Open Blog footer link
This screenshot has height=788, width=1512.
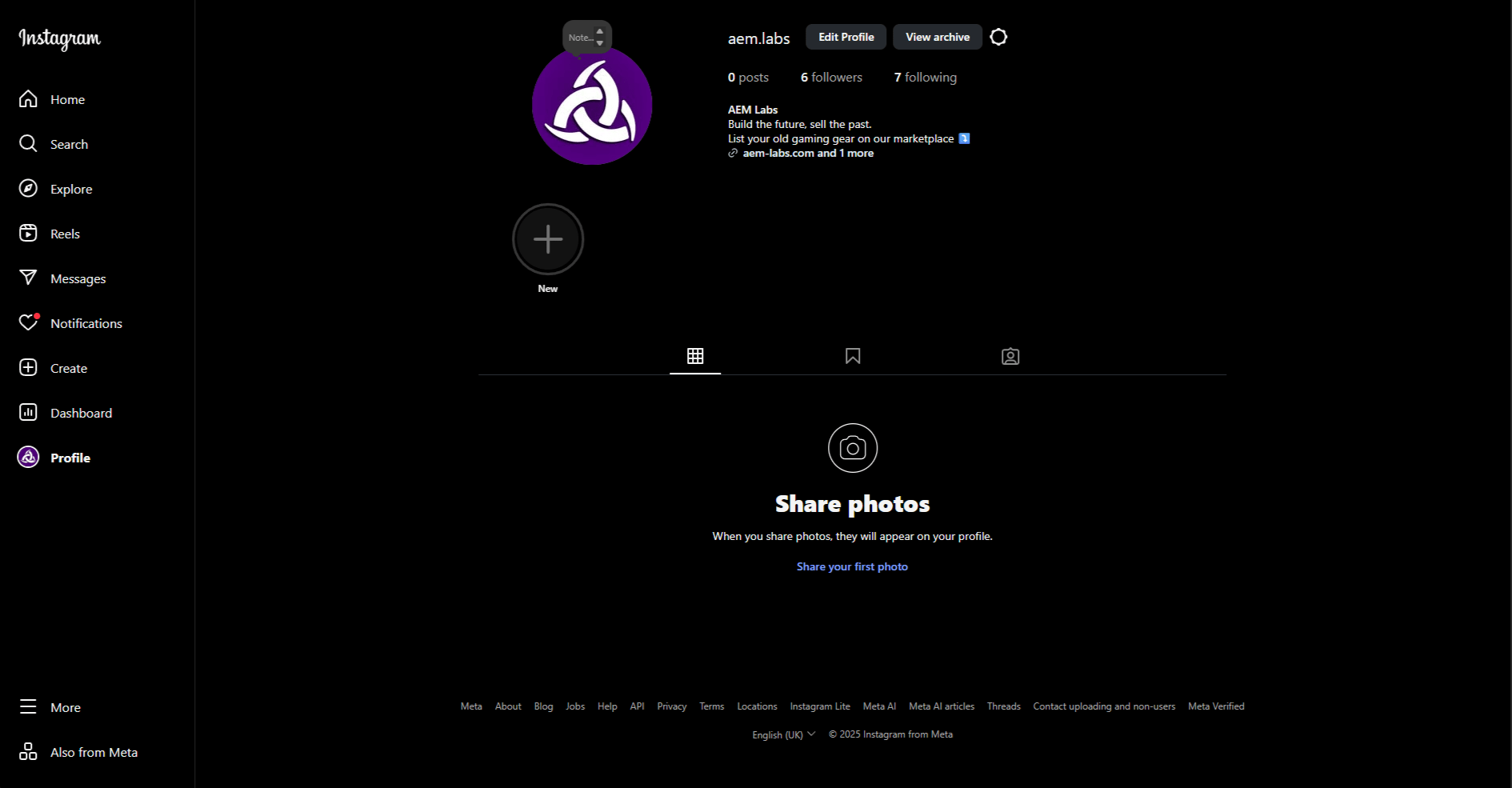(543, 706)
